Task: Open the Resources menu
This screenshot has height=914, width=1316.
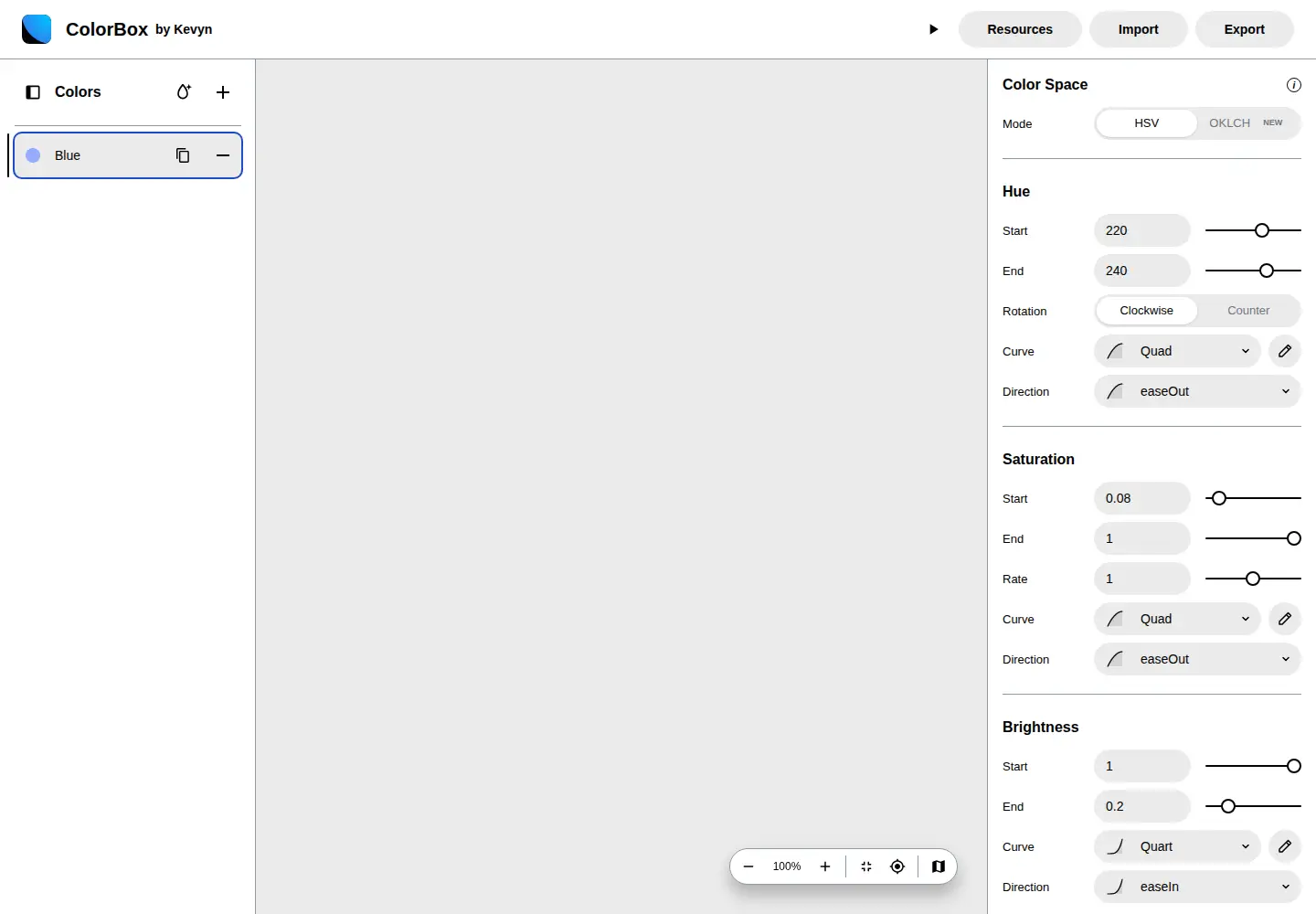Action: [1020, 29]
